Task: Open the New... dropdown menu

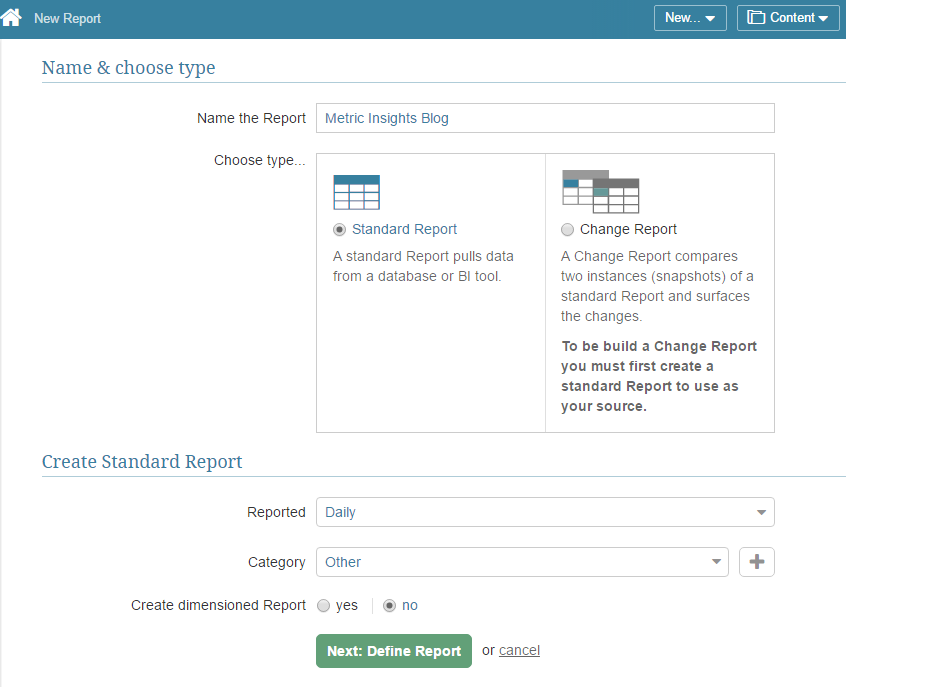Action: (690, 18)
